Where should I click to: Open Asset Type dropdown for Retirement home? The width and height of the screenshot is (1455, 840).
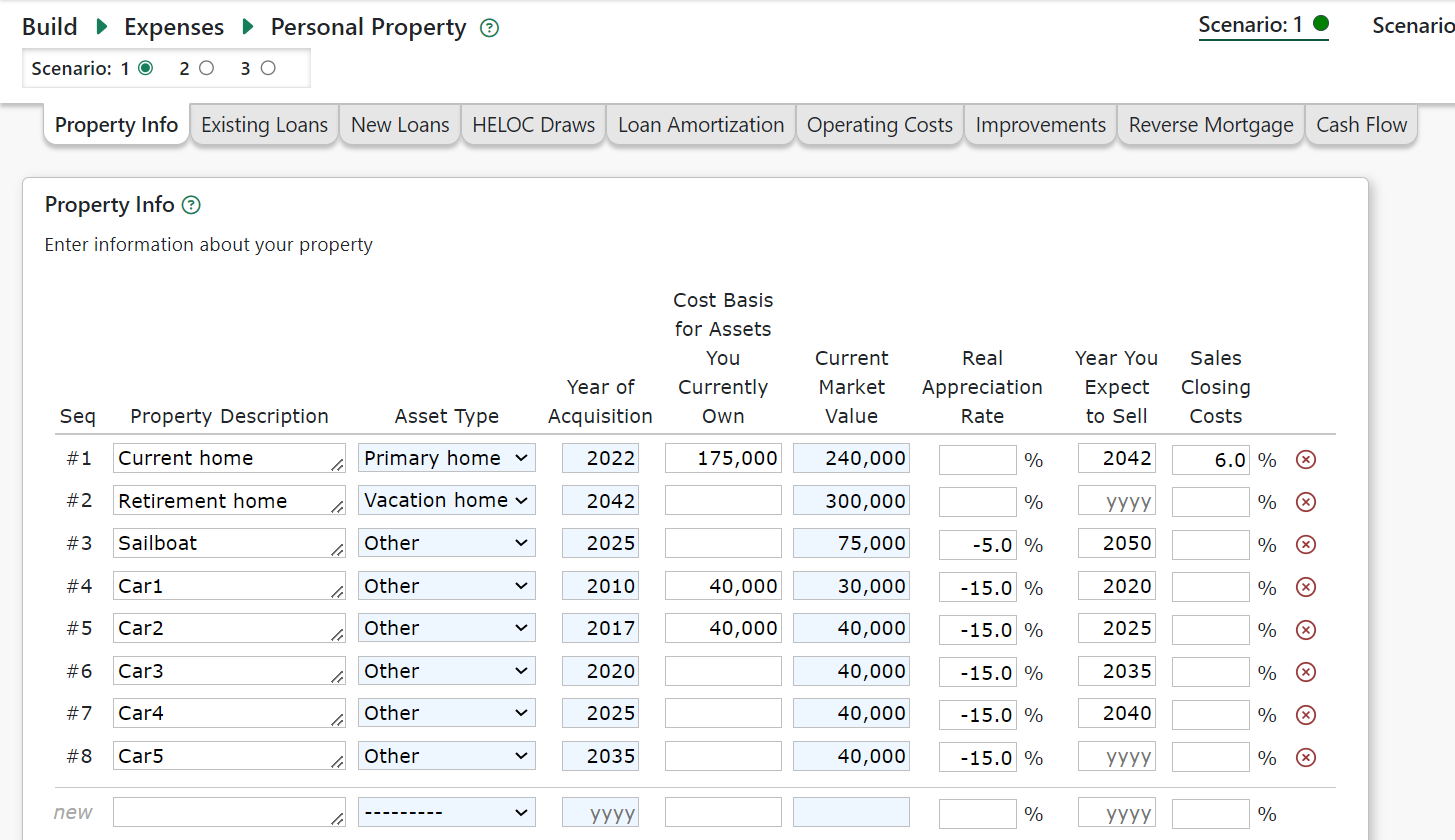point(447,500)
